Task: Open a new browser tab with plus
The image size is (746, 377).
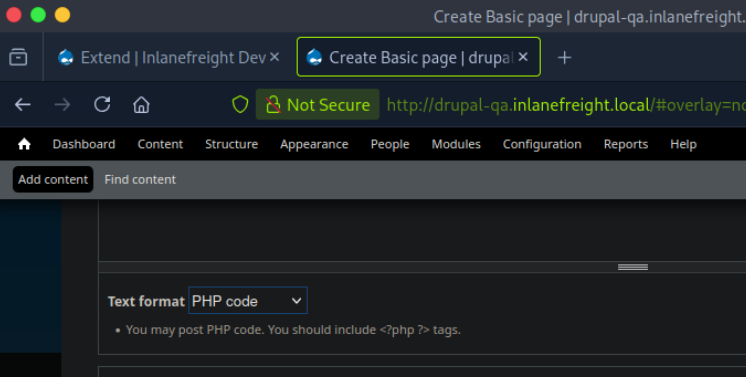Action: (564, 58)
